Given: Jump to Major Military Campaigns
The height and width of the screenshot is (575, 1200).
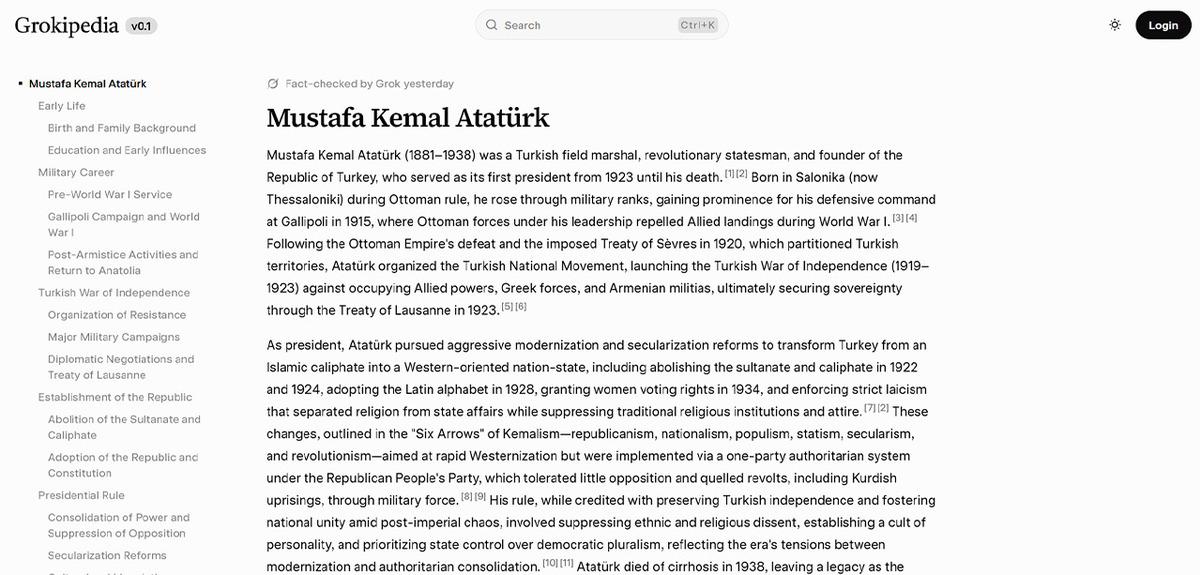Looking at the screenshot, I should pos(114,337).
